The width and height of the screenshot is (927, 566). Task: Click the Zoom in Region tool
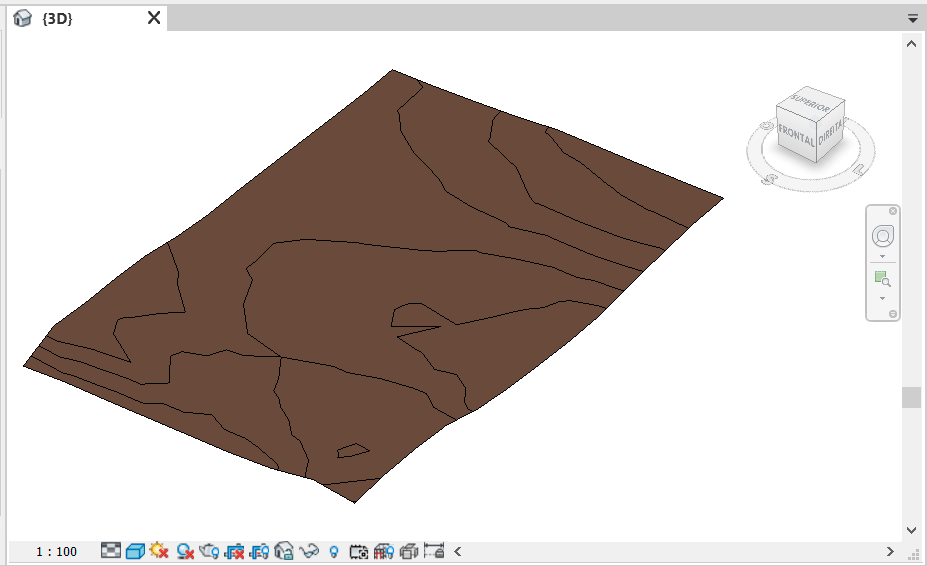882,279
